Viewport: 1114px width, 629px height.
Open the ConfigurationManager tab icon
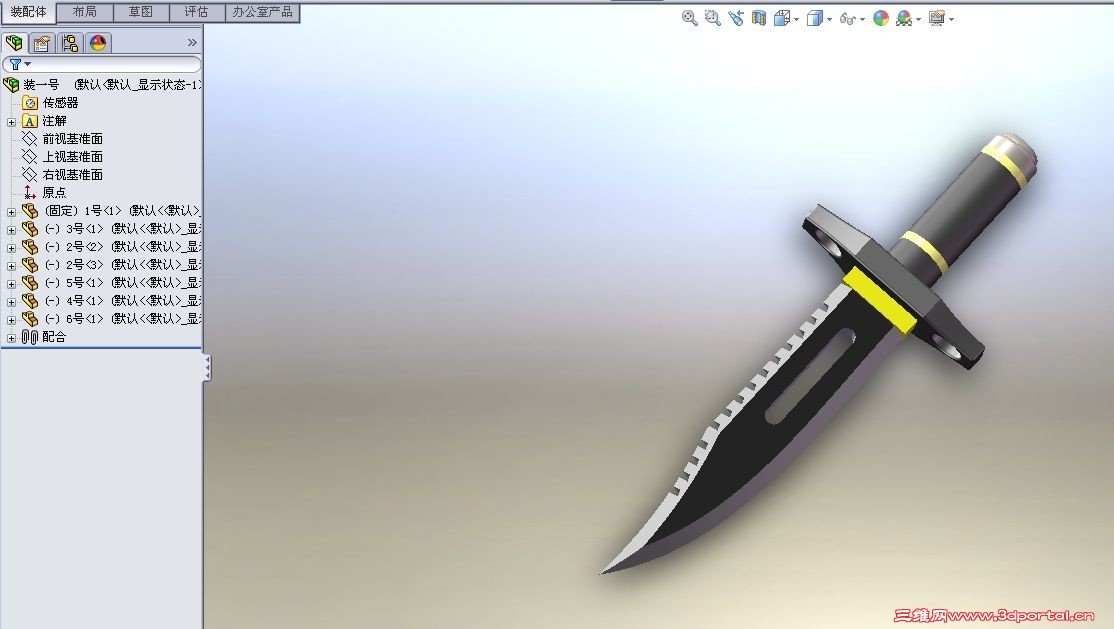[70, 43]
